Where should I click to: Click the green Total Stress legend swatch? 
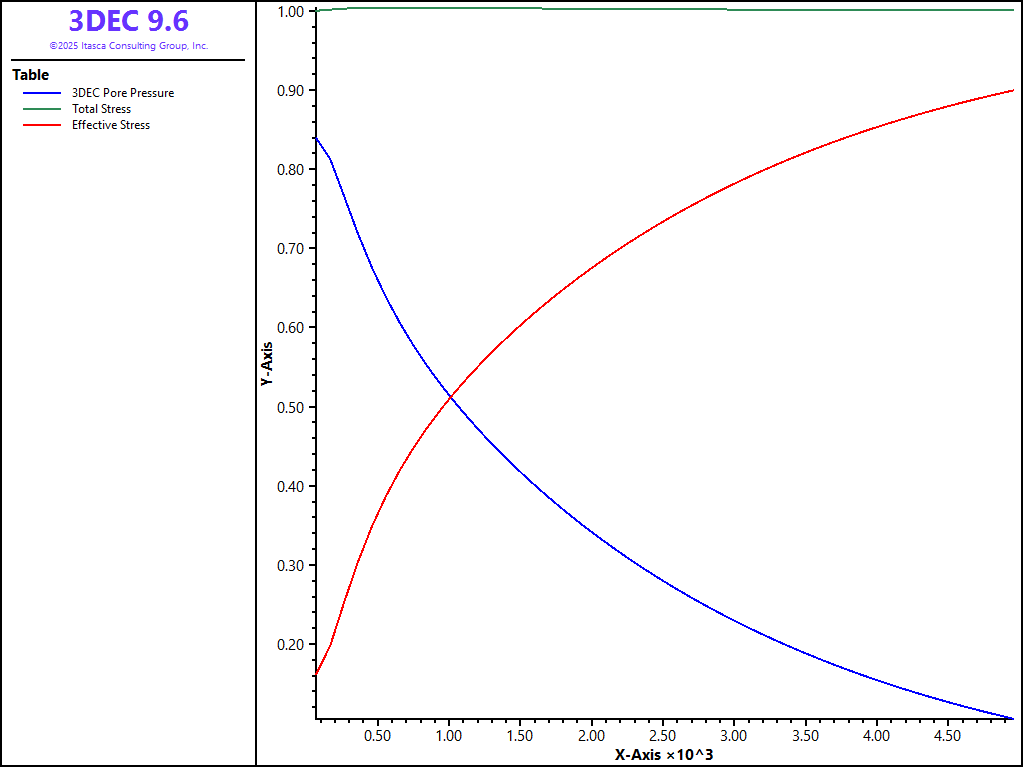click(42, 109)
